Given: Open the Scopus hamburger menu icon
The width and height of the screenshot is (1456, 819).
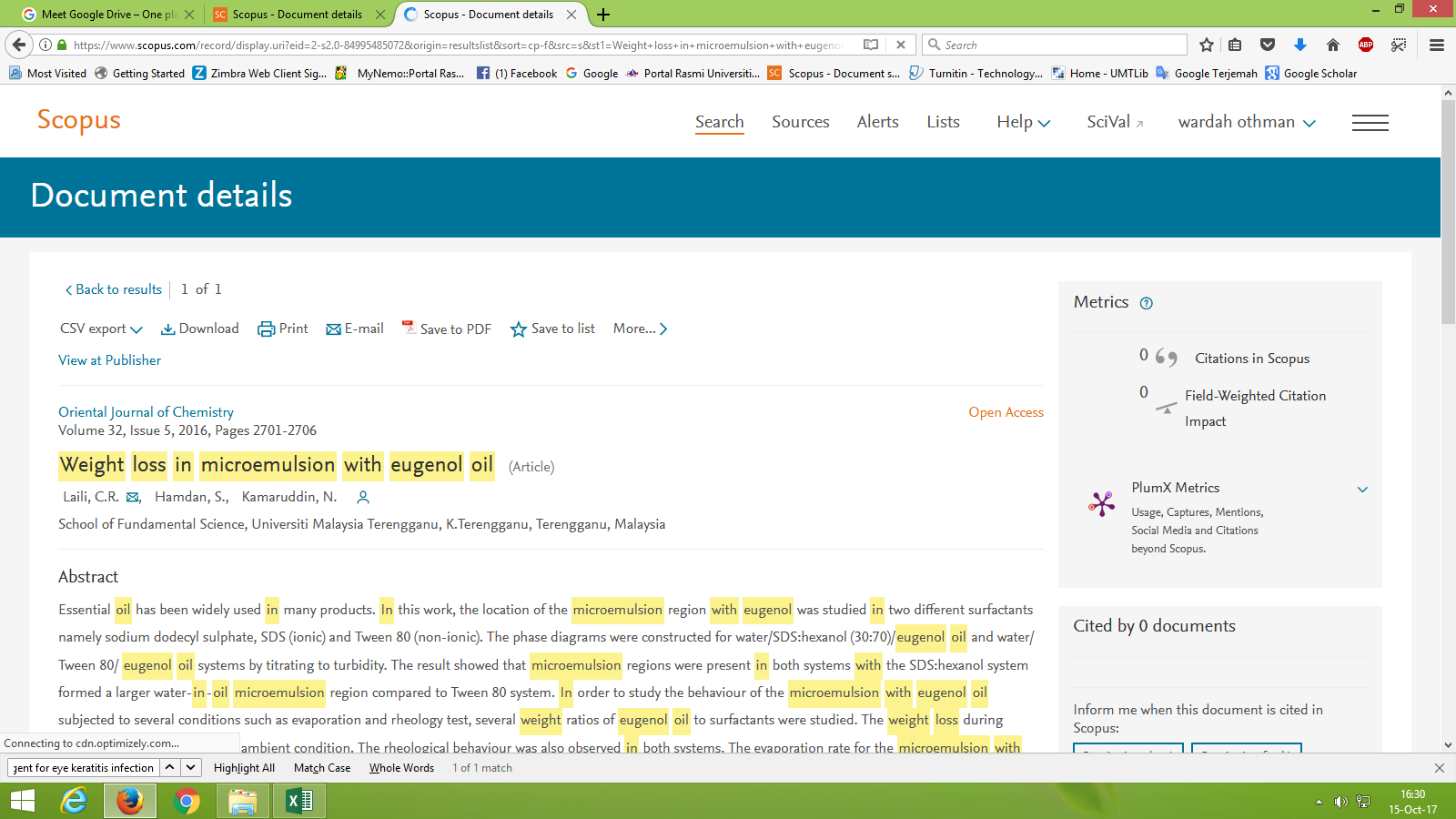Looking at the screenshot, I should 1370,123.
